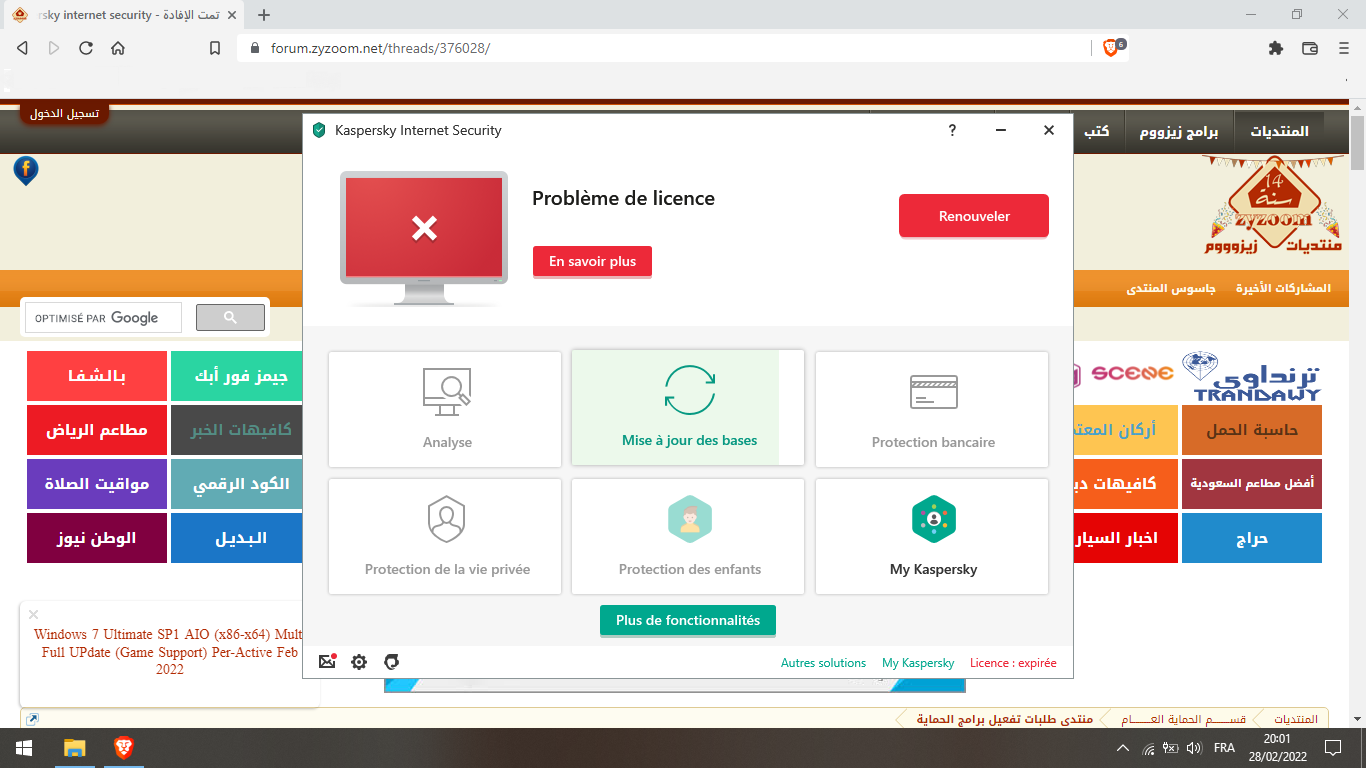The image size is (1366, 768).
Task: Launch Mise à jour des bases
Action: coord(688,407)
